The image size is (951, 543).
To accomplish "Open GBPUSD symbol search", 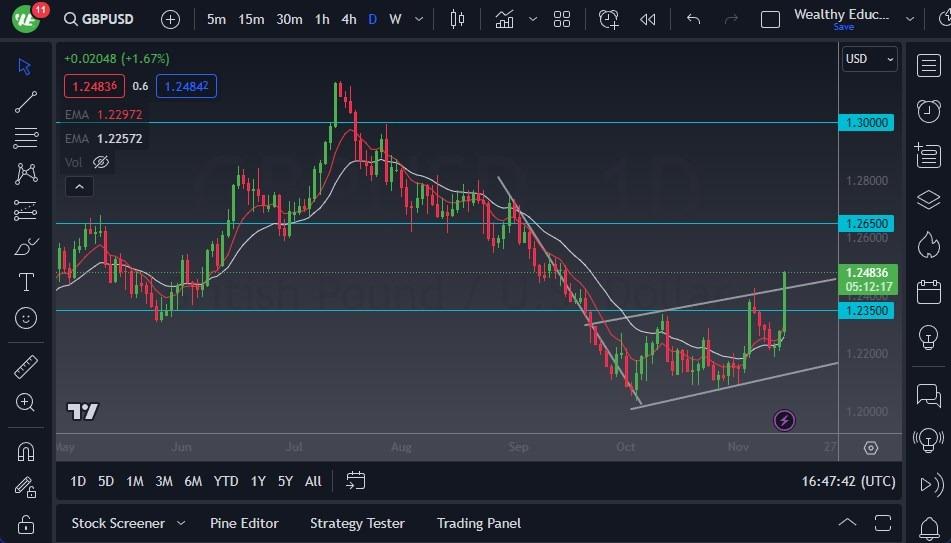I will click(x=99, y=19).
